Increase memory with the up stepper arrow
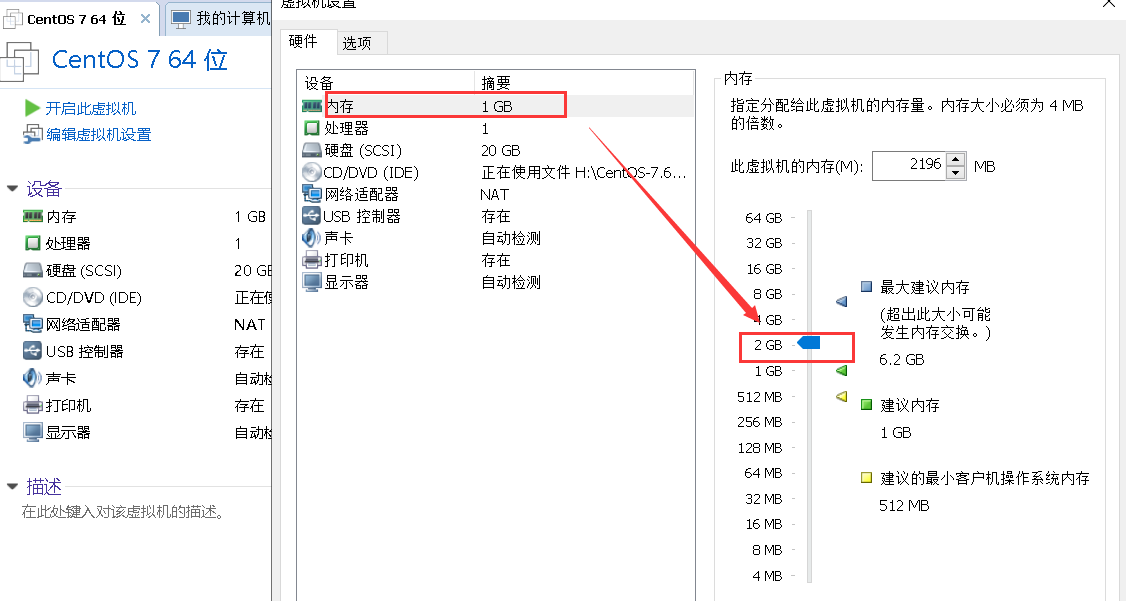The image size is (1126, 601). (956, 159)
